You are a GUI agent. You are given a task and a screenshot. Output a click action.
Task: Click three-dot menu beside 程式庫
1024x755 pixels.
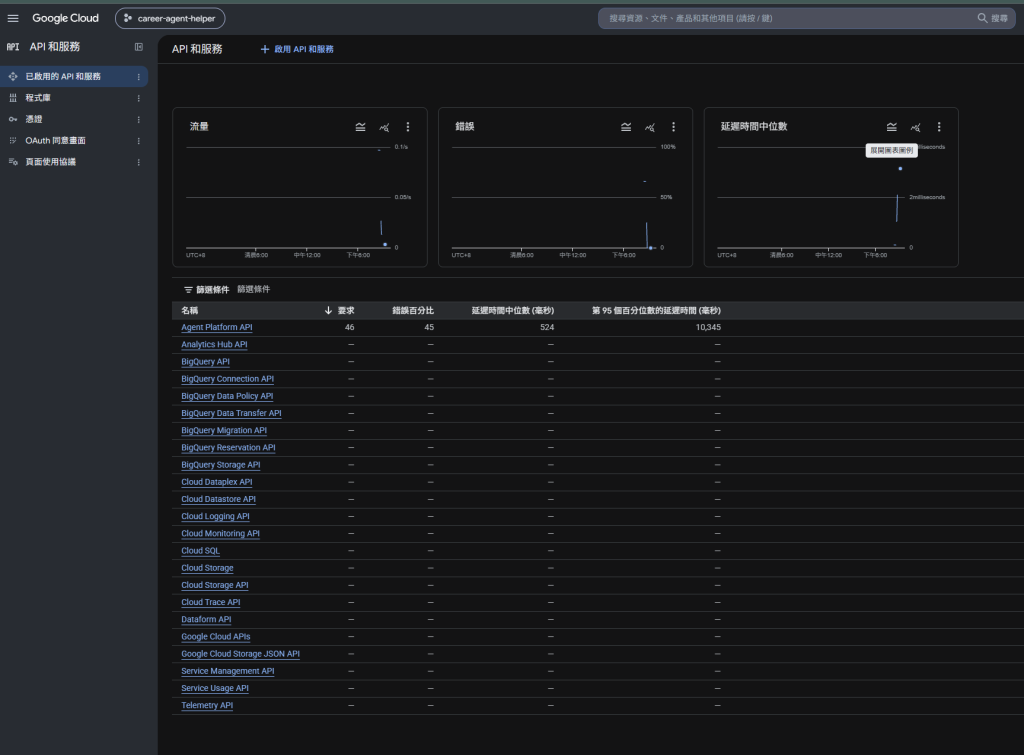point(138,98)
